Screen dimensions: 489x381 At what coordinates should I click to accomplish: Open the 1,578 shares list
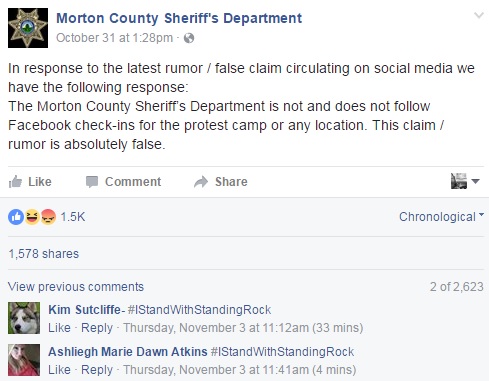pyautogui.click(x=44, y=254)
